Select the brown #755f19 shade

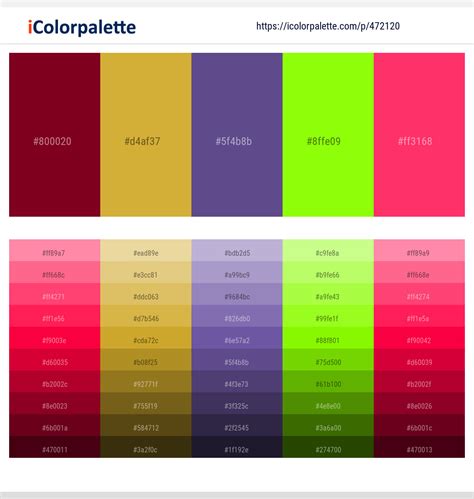(x=146, y=403)
